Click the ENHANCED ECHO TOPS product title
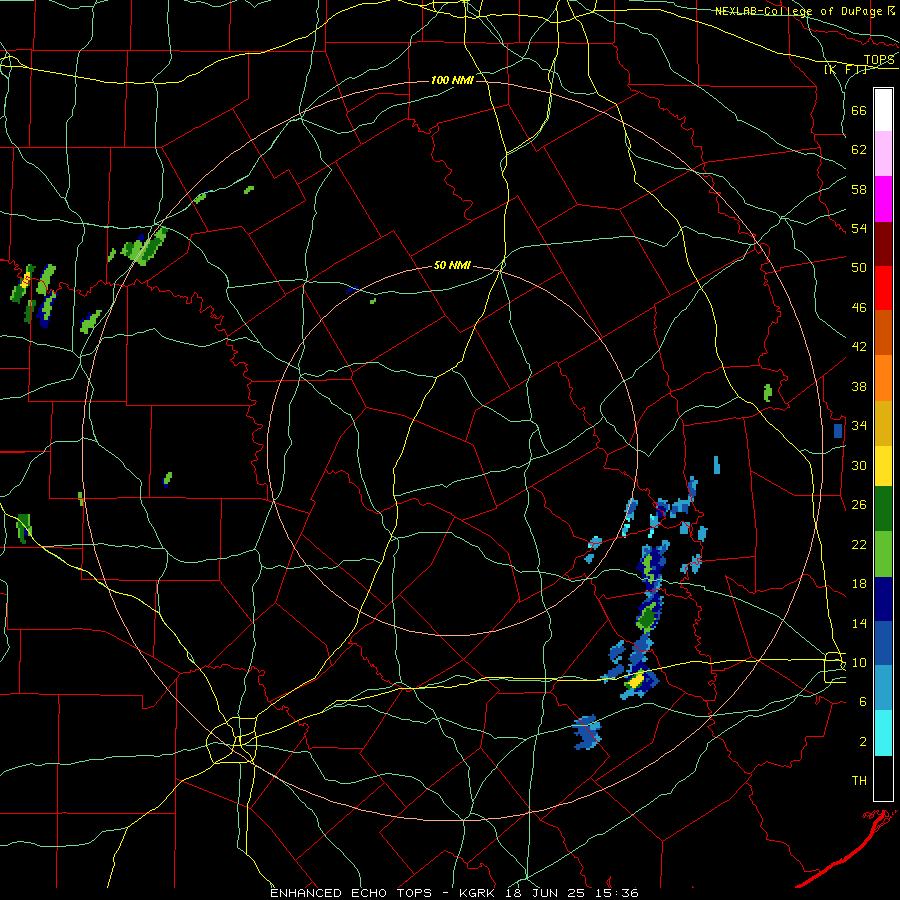 [x=351, y=893]
